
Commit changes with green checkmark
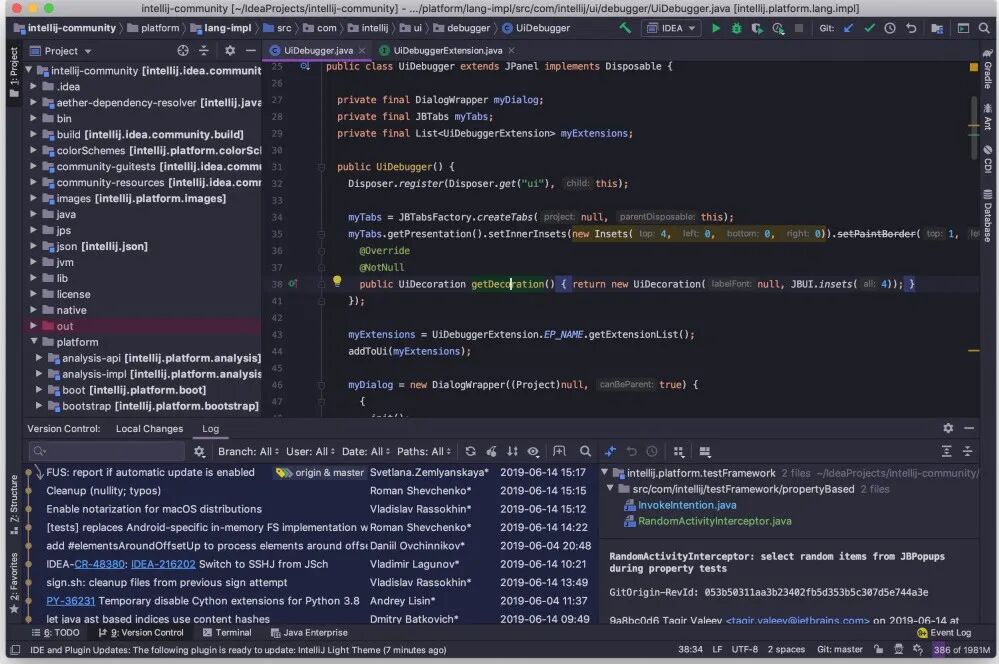coord(869,28)
